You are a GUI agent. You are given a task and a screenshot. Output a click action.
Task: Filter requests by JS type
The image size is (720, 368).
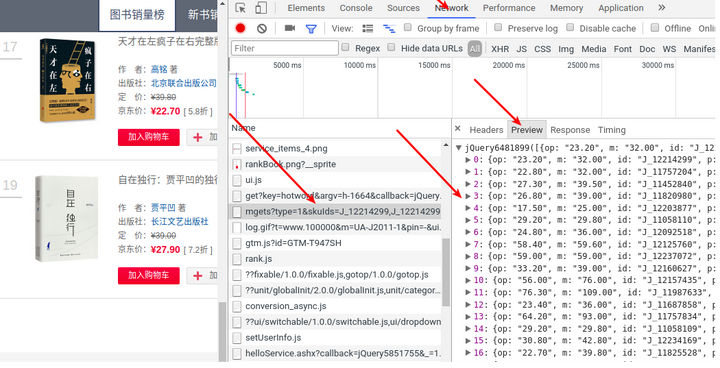pyautogui.click(x=522, y=49)
